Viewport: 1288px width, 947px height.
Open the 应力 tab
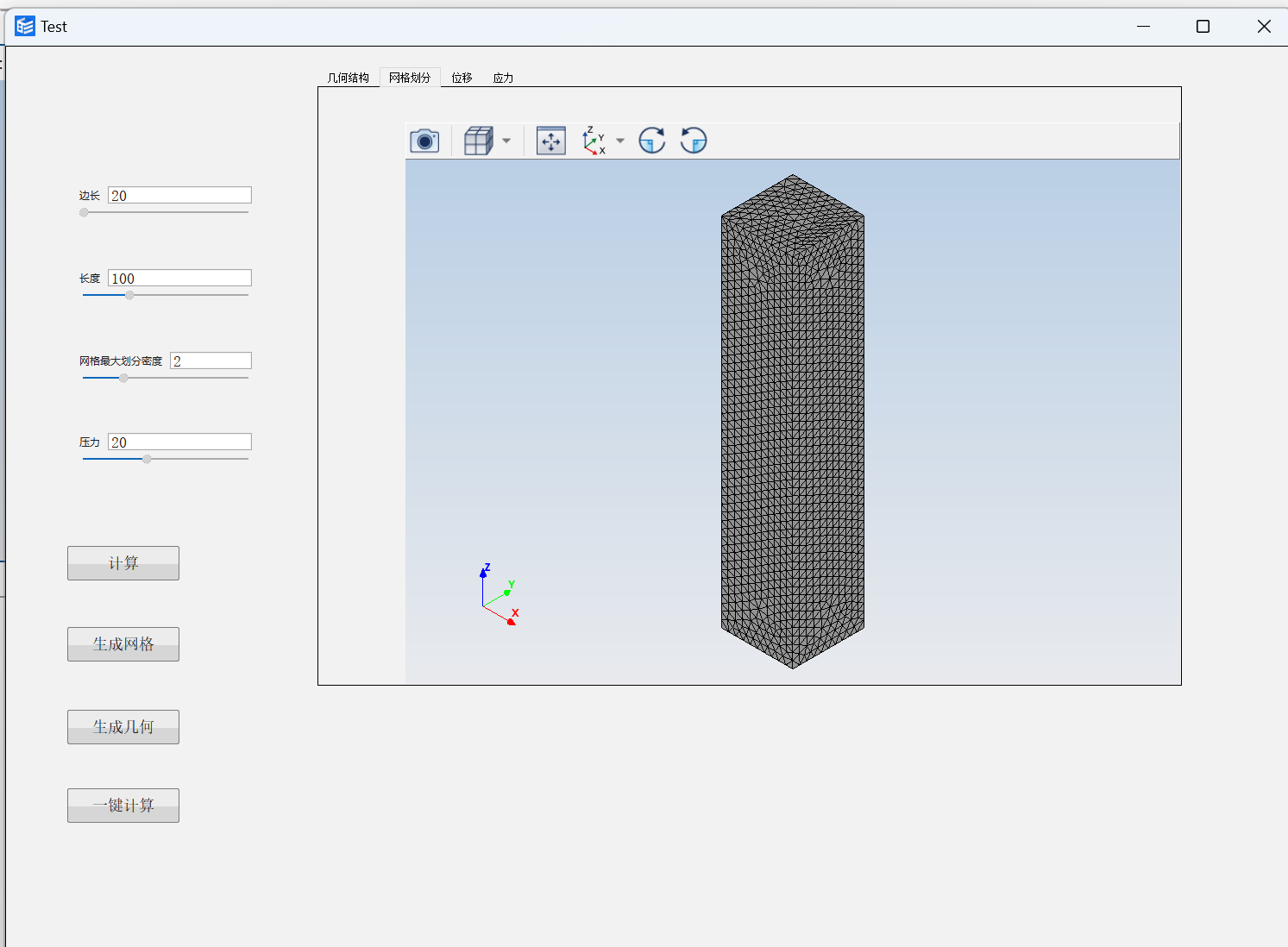coord(504,78)
